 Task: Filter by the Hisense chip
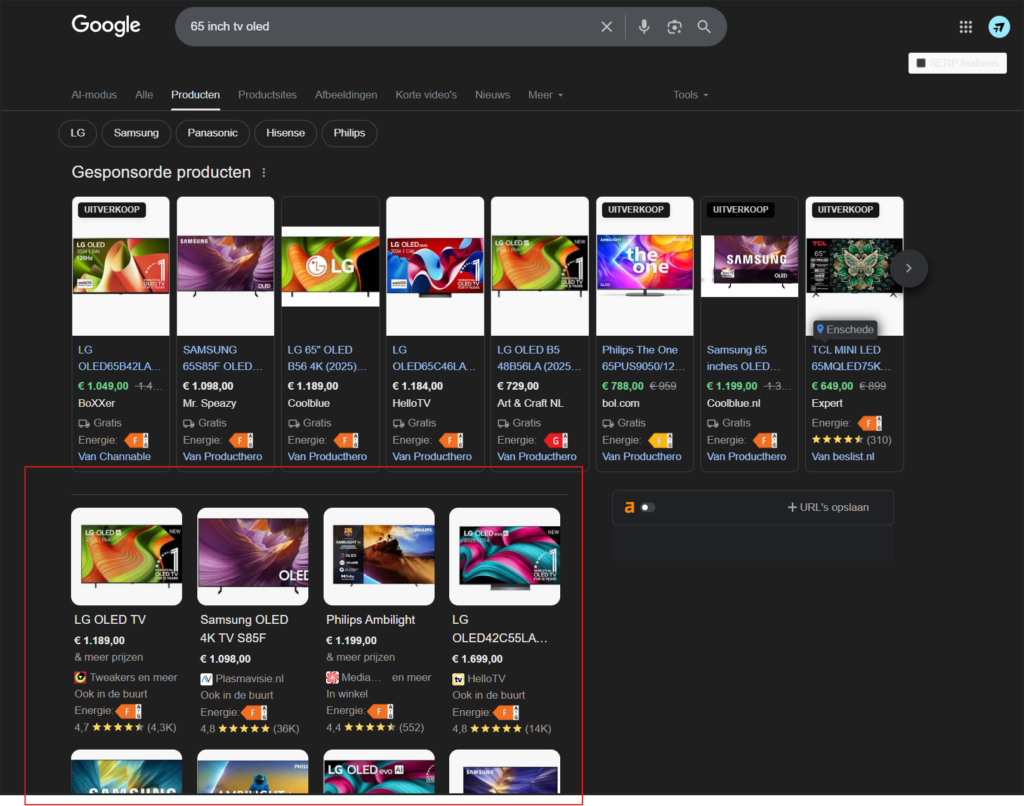click(x=285, y=133)
